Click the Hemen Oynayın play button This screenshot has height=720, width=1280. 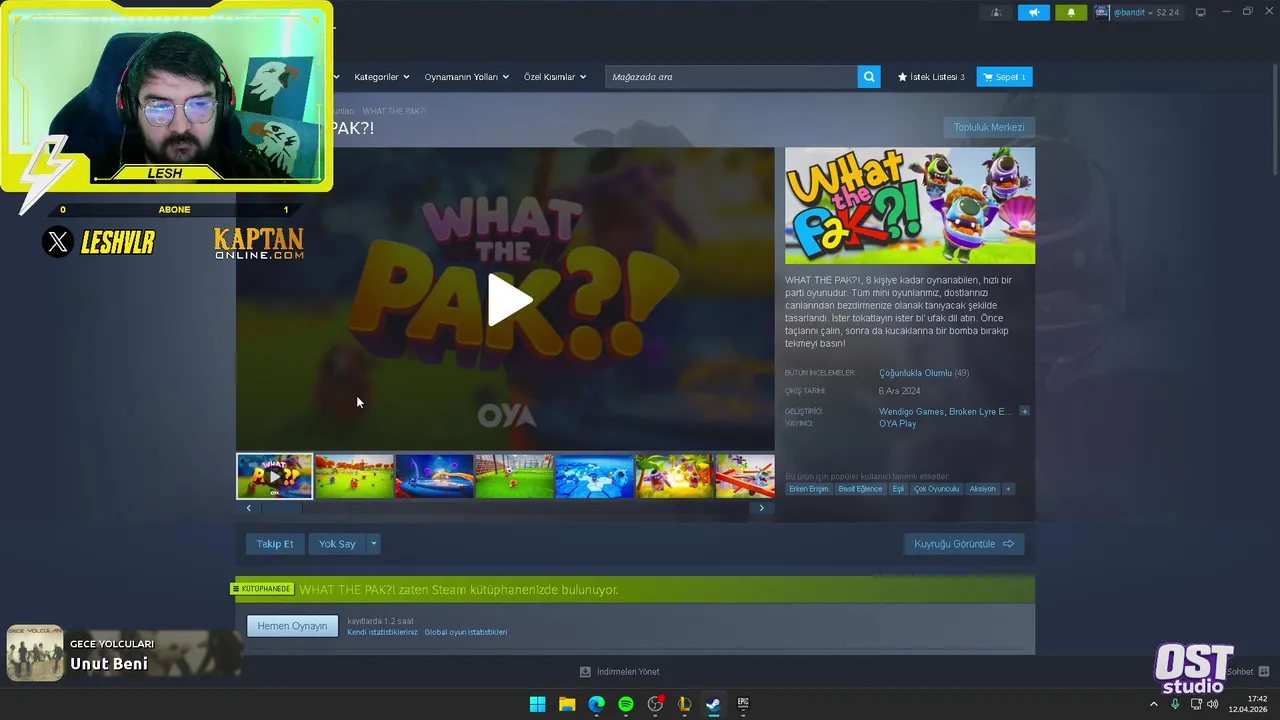coord(292,626)
